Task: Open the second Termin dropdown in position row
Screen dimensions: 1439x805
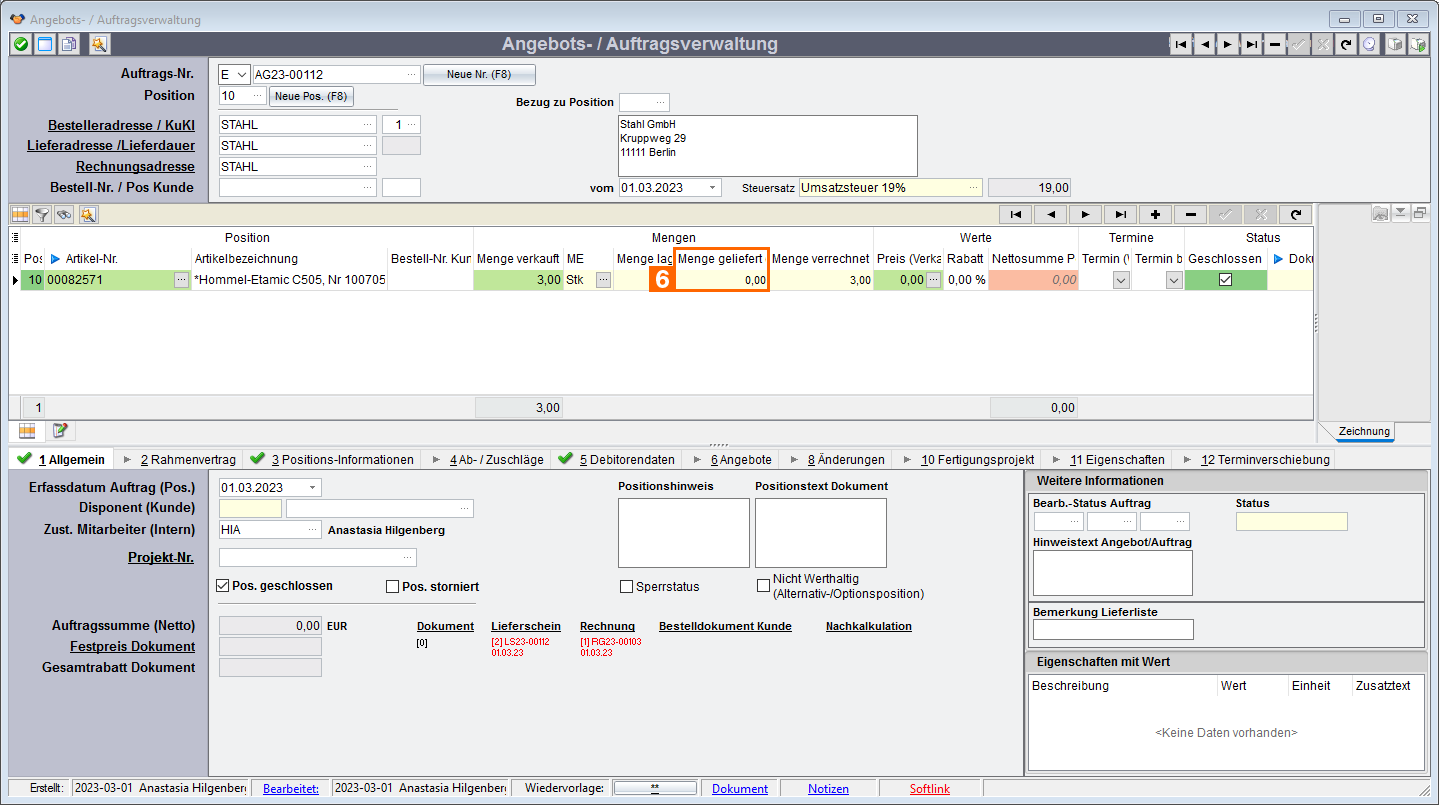Action: click(x=1173, y=281)
